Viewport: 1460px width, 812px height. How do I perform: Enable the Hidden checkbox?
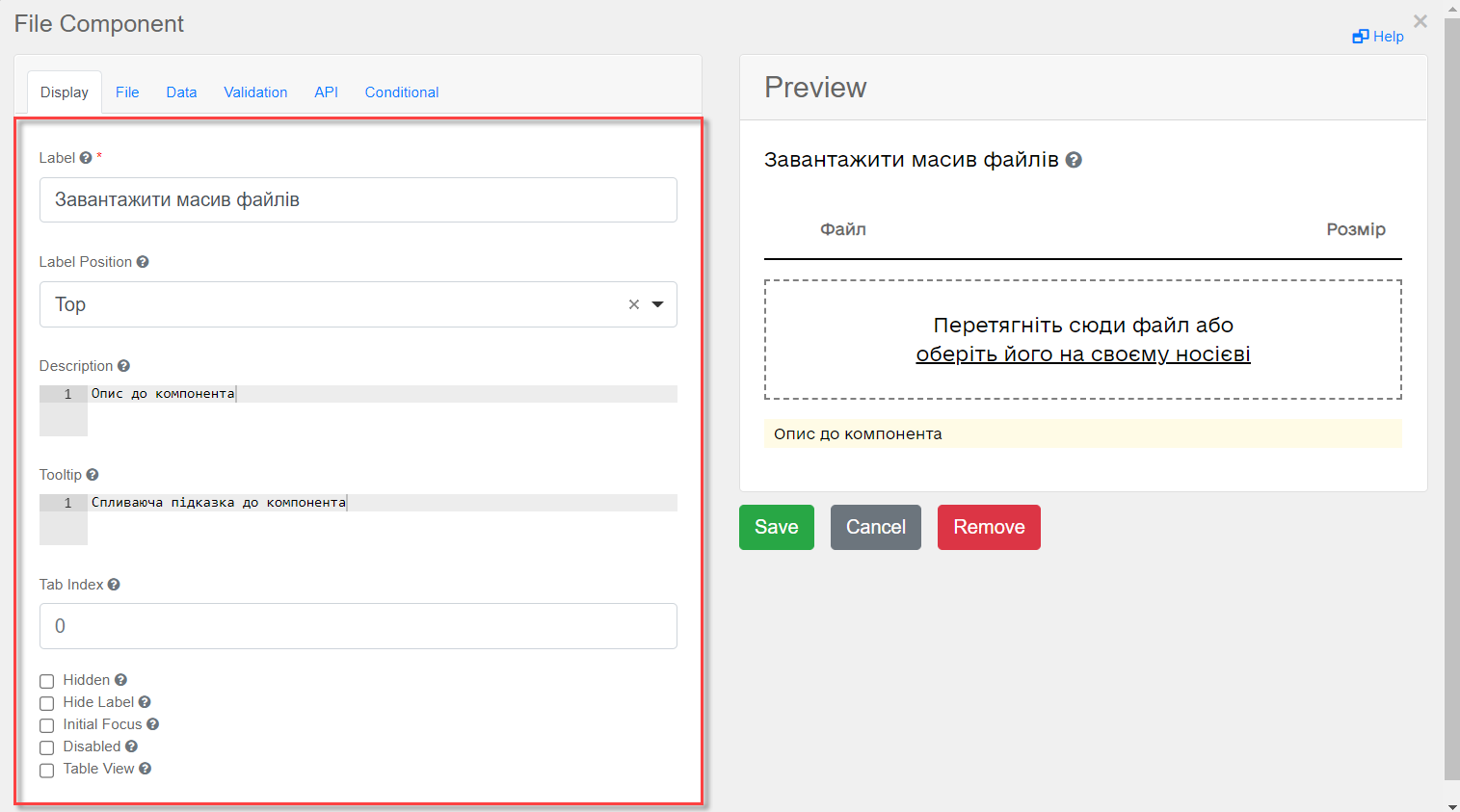click(x=46, y=681)
